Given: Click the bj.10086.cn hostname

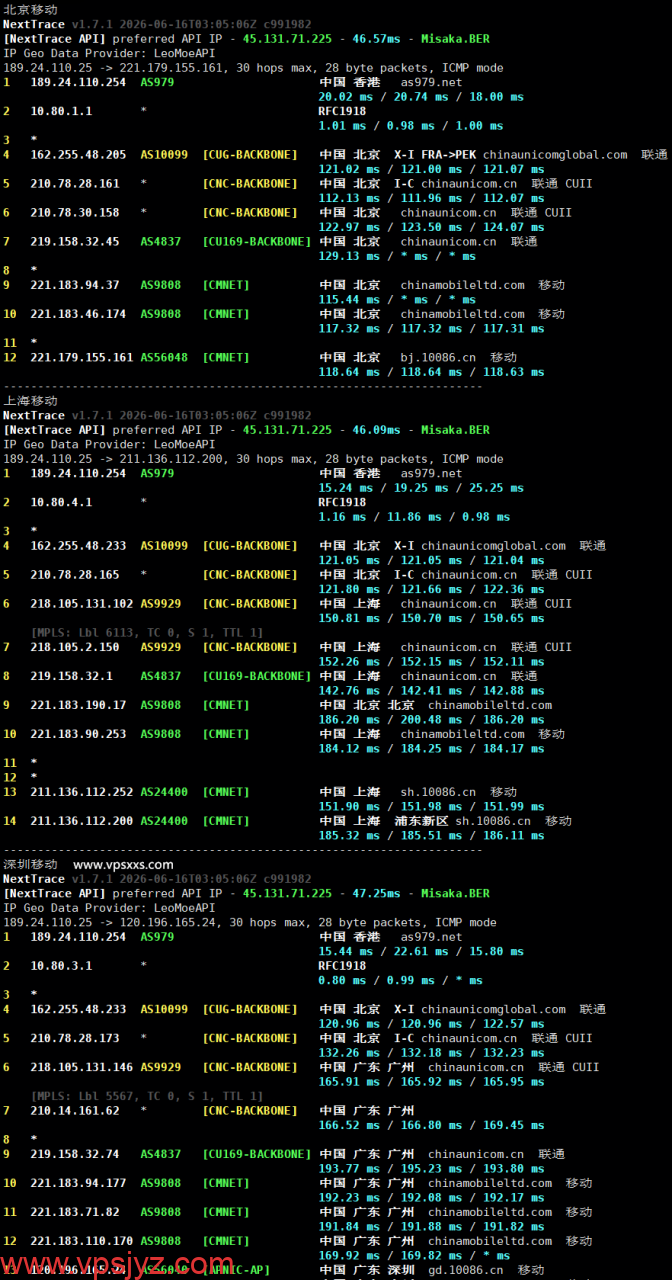Looking at the screenshot, I should (439, 357).
